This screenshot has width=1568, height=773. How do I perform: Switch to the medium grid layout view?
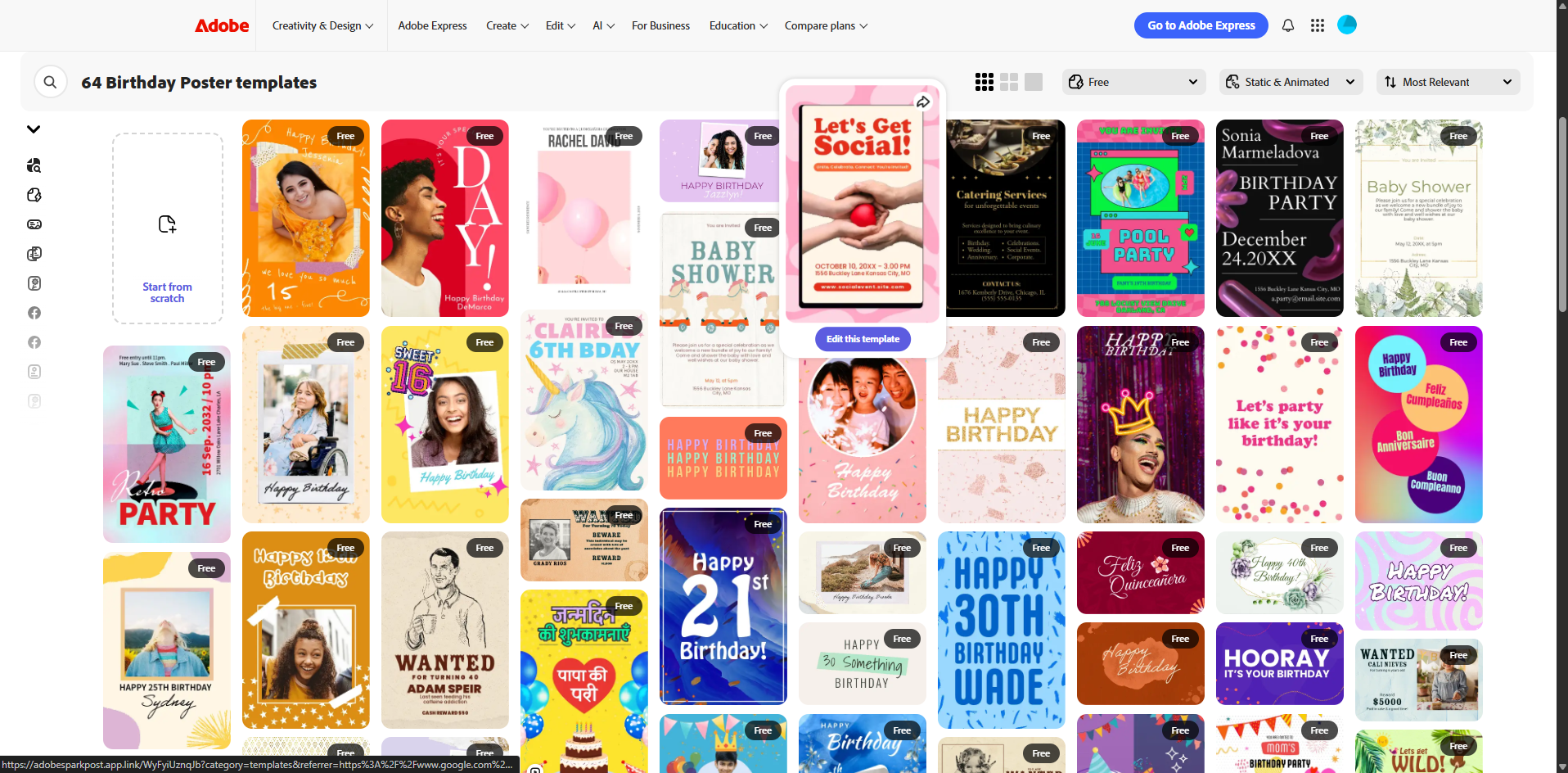1008,81
